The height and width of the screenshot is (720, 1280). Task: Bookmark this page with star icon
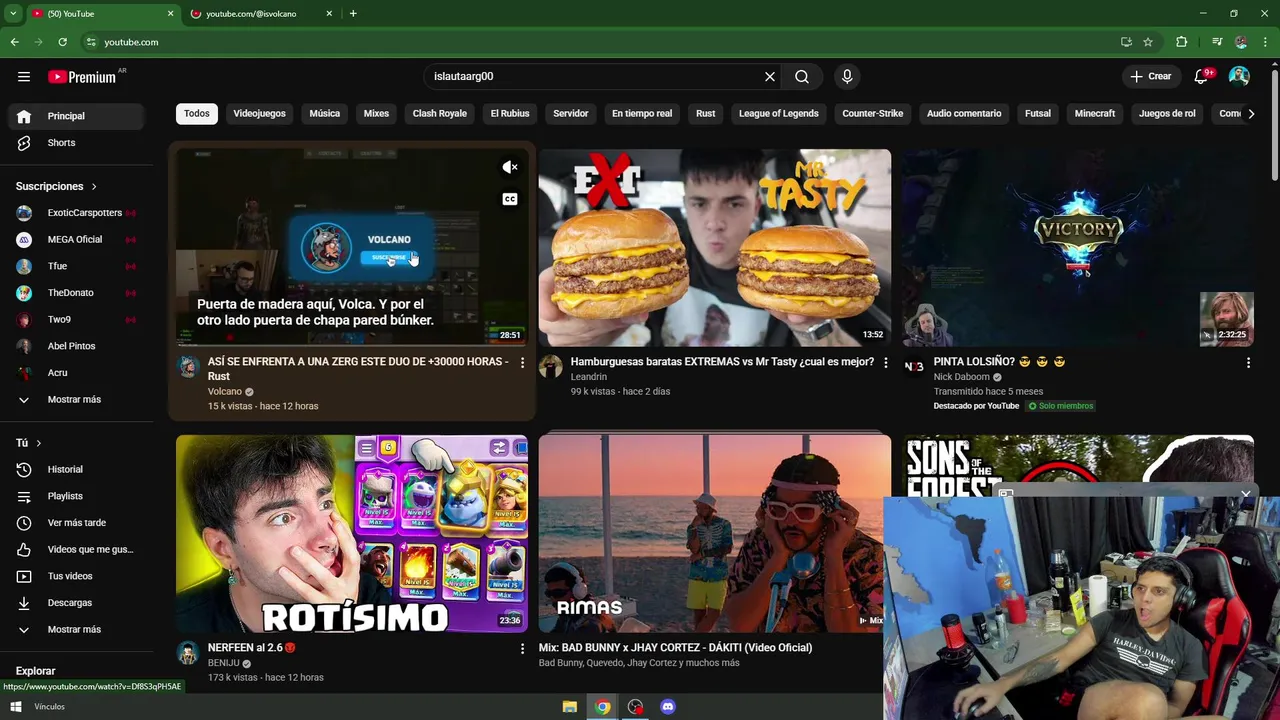[1148, 42]
